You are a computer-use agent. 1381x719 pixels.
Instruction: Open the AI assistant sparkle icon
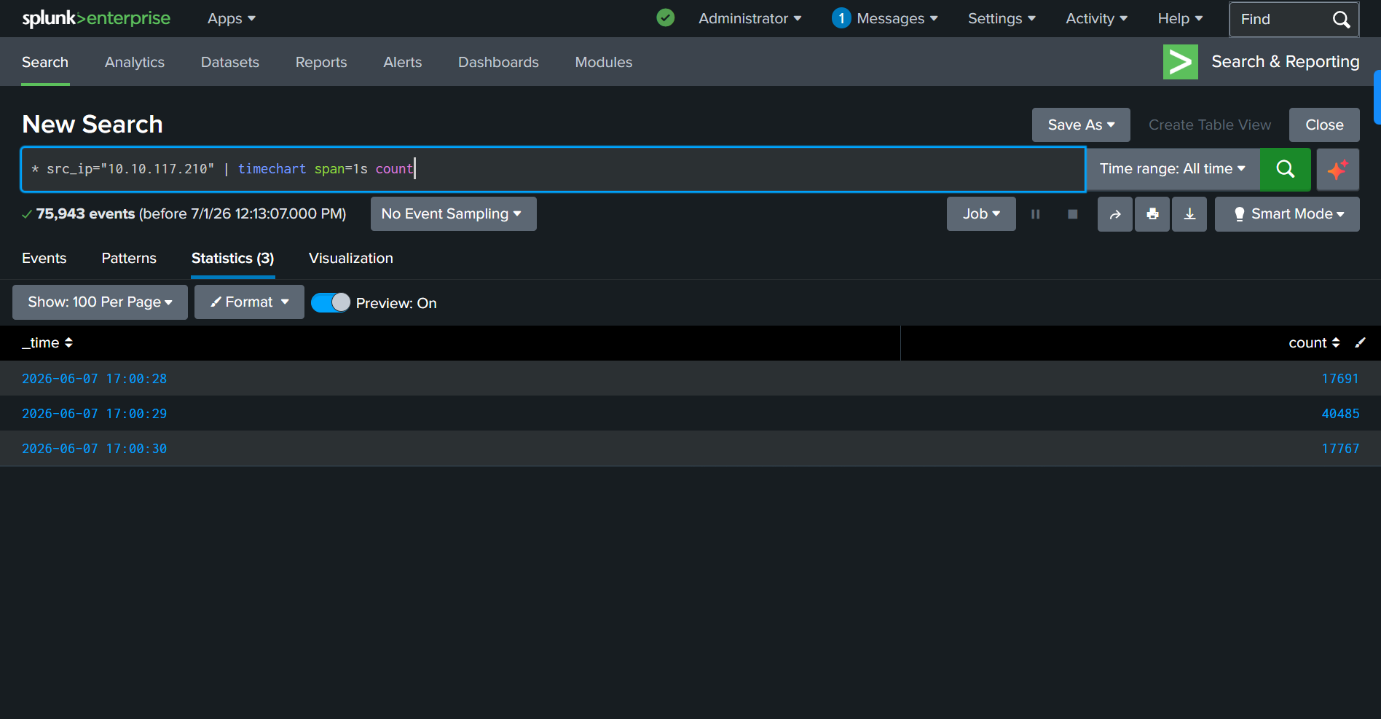tap(1338, 169)
